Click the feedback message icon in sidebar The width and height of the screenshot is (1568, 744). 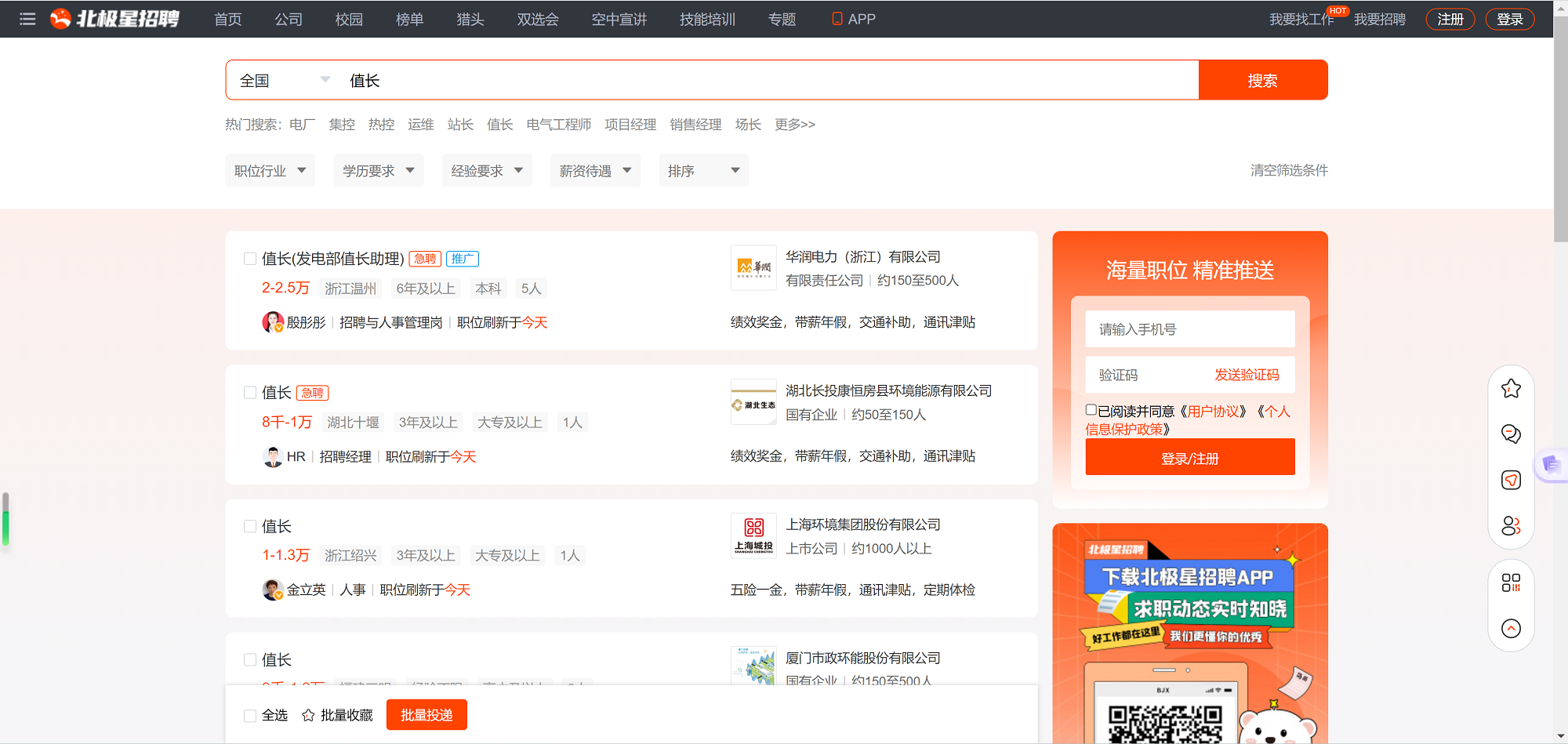(x=1511, y=480)
